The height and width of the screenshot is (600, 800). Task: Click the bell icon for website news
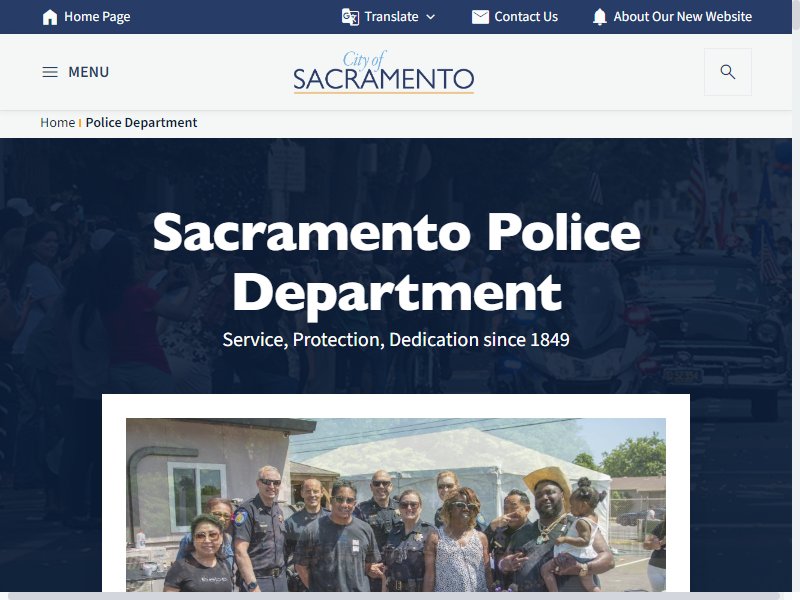coord(600,17)
